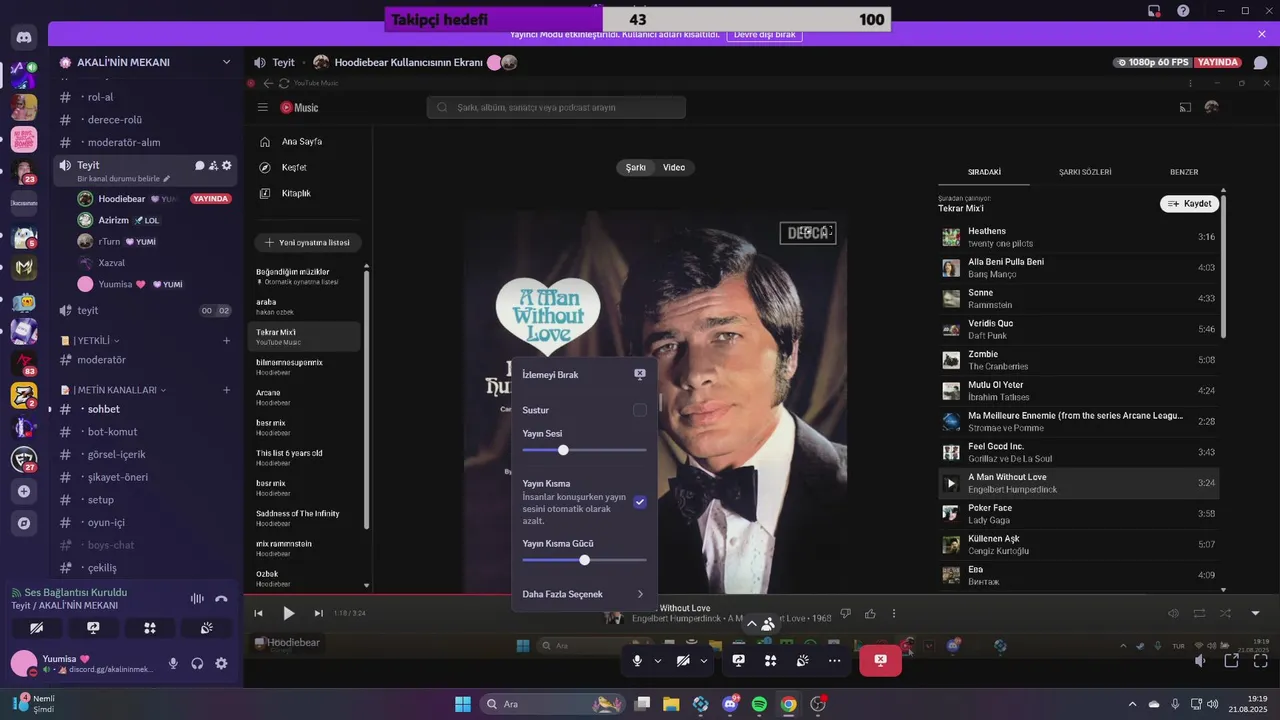Open Teyit channel settings gear
Image resolution: width=1280 pixels, height=720 pixels.
[x=227, y=165]
